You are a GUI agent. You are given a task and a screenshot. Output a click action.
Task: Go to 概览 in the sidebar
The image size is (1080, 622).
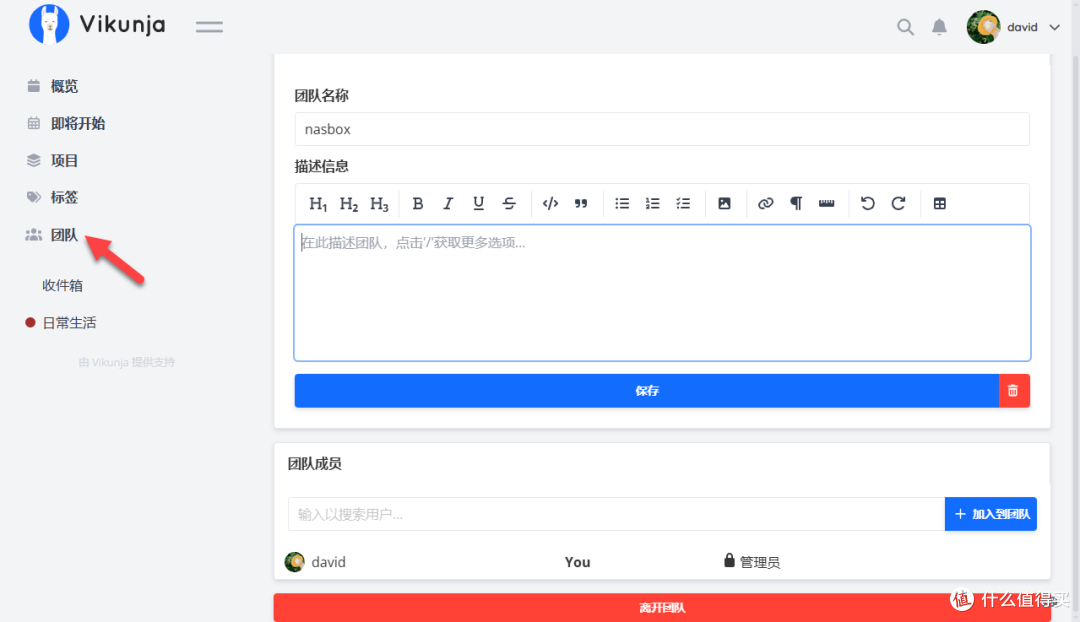point(64,86)
